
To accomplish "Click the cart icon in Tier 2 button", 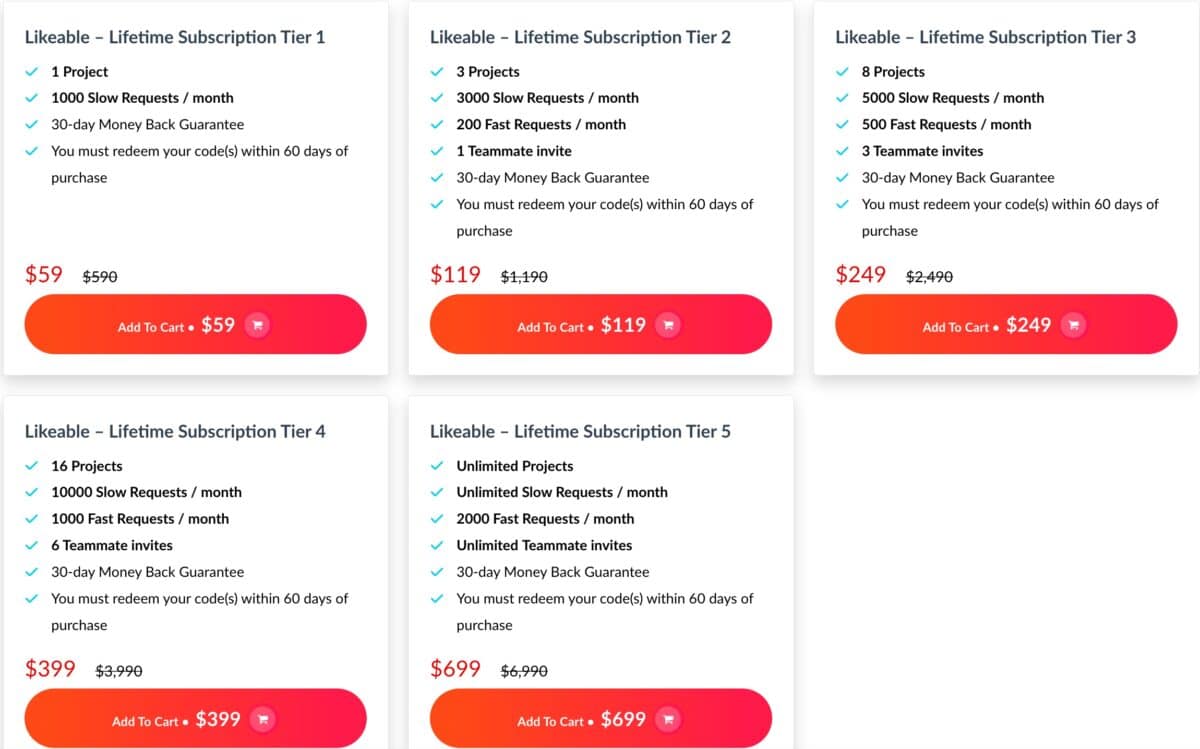I will [x=669, y=325].
